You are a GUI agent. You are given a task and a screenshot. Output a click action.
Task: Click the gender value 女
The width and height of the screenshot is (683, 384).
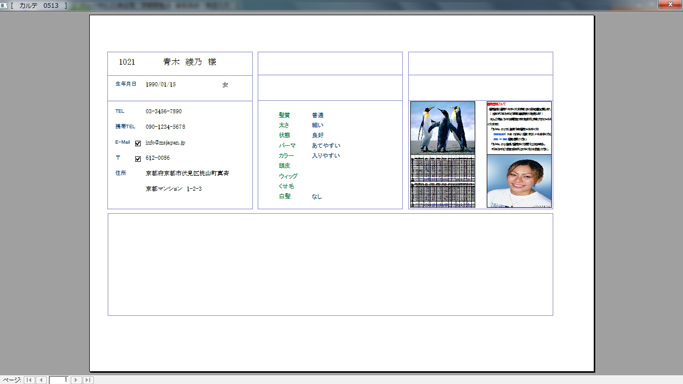225,85
